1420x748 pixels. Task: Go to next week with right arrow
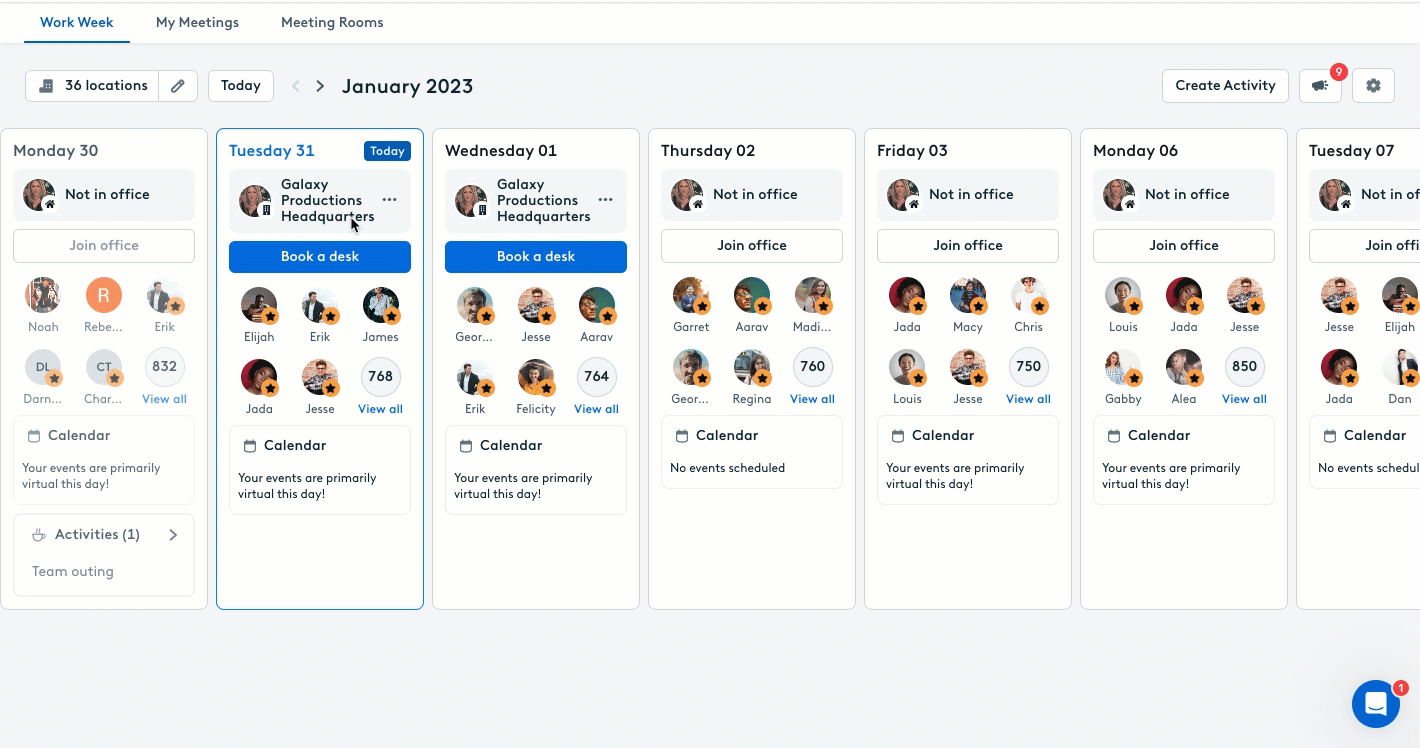(x=320, y=86)
